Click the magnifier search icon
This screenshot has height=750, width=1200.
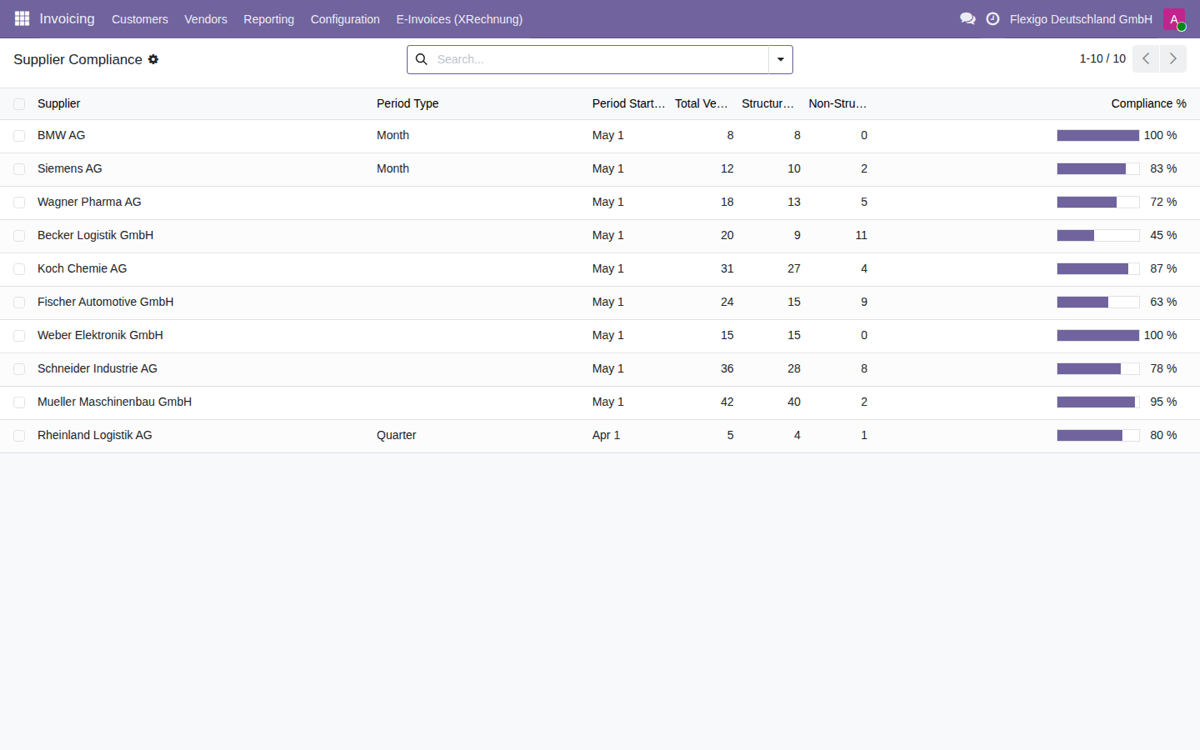coord(421,60)
